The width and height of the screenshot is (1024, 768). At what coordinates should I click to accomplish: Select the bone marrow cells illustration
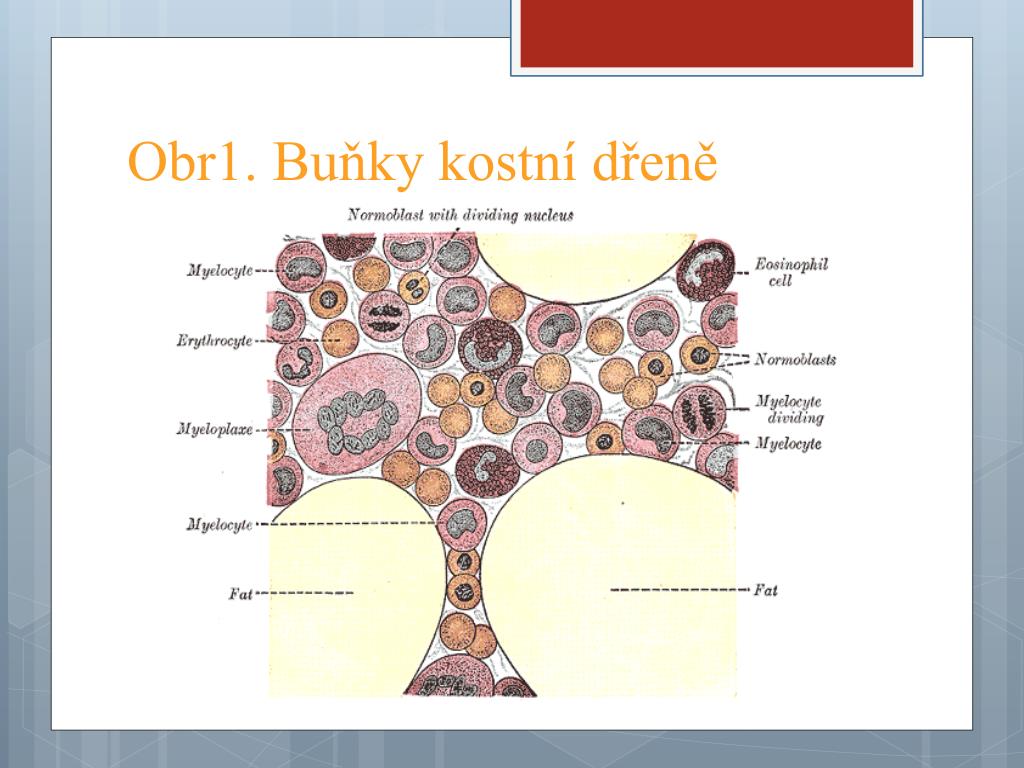[x=506, y=452]
